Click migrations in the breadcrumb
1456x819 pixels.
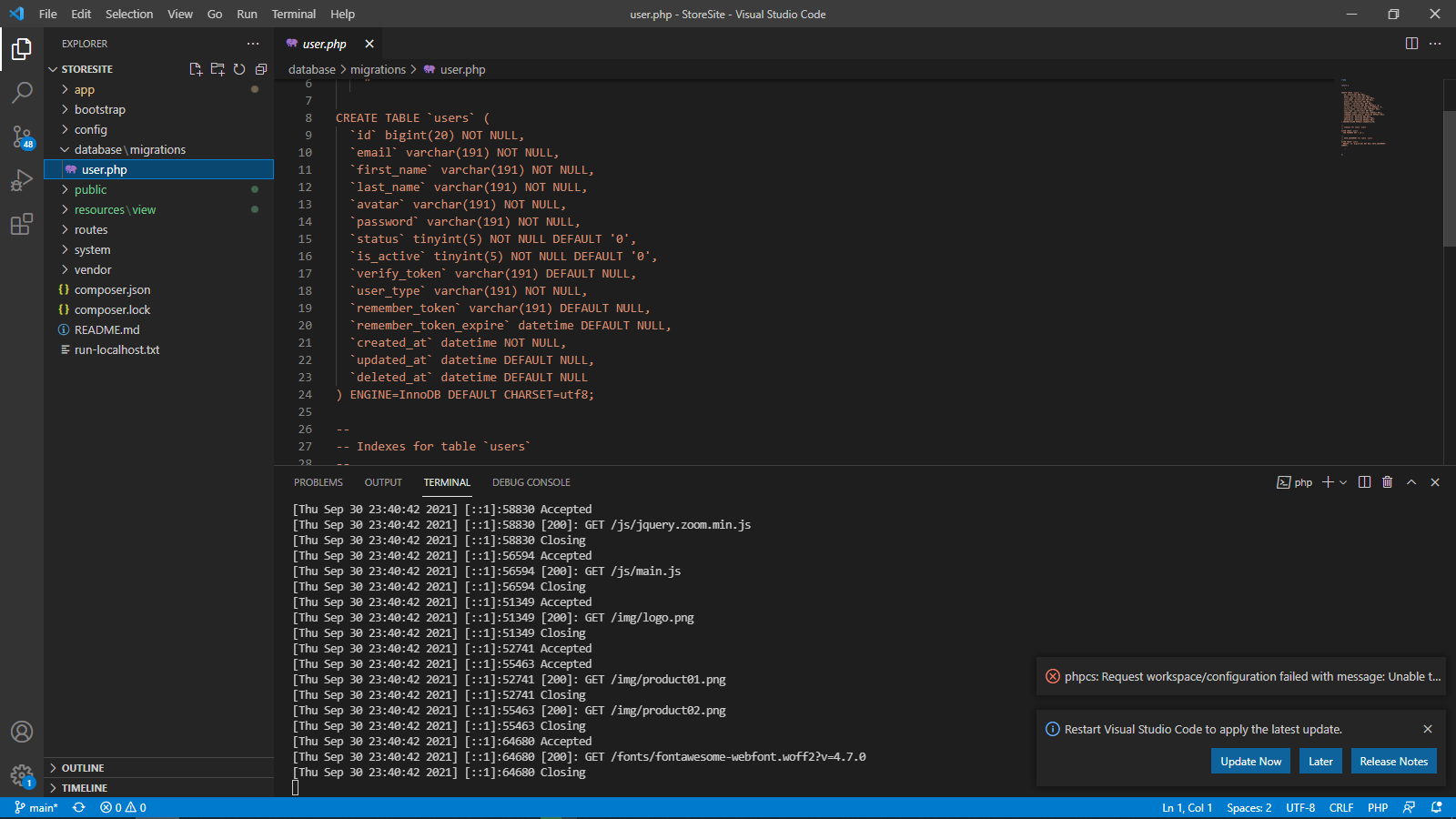coord(378,69)
